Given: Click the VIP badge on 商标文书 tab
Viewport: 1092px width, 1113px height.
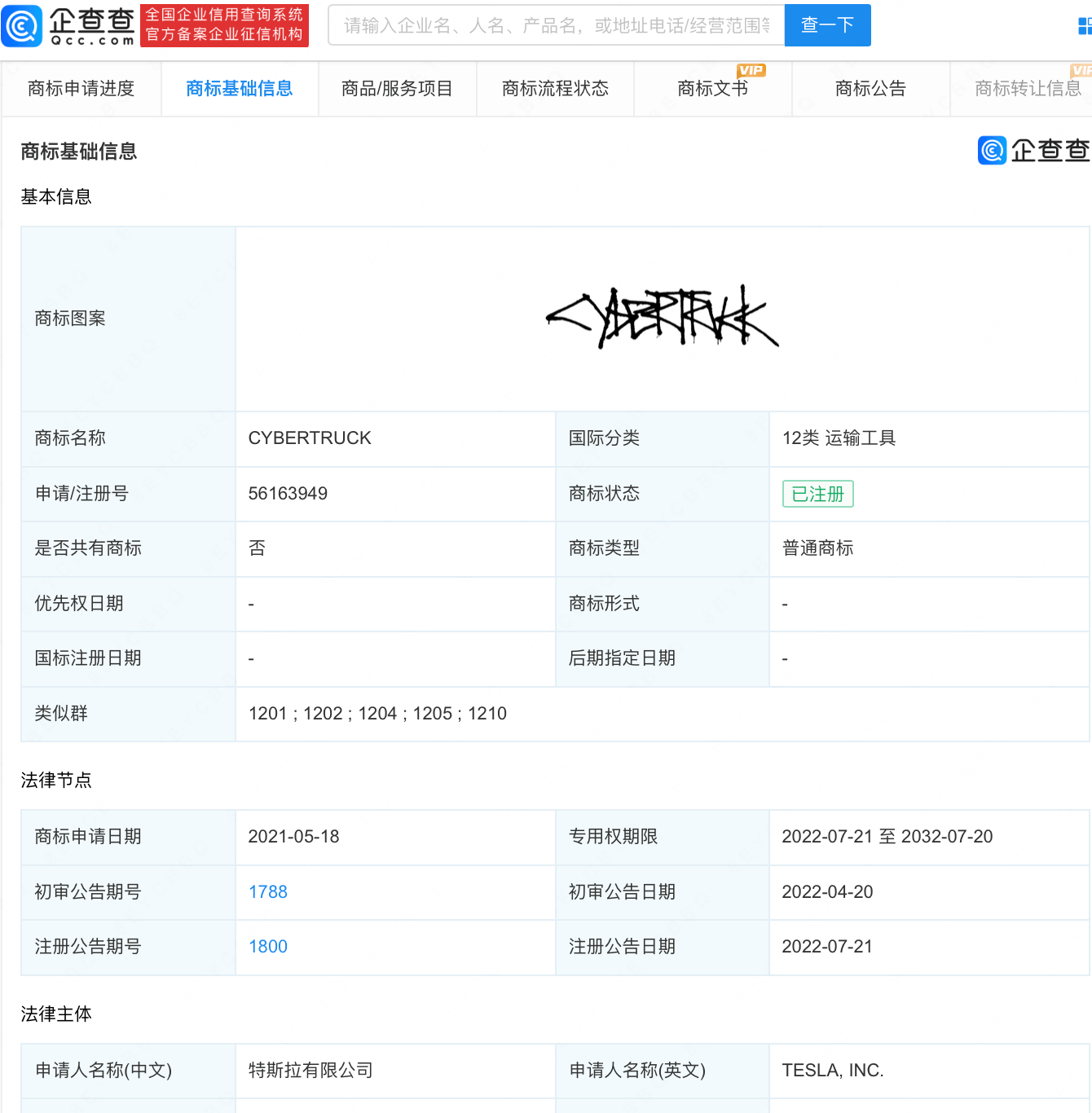Looking at the screenshot, I should [x=751, y=70].
